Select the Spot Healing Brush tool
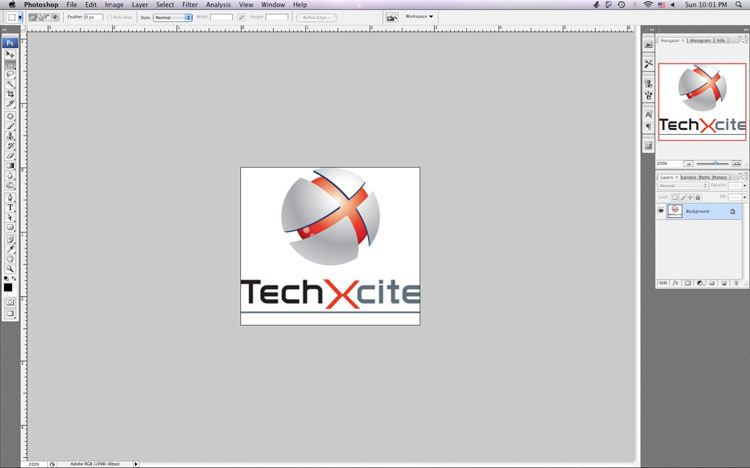The height and width of the screenshot is (468, 750). (x=10, y=116)
